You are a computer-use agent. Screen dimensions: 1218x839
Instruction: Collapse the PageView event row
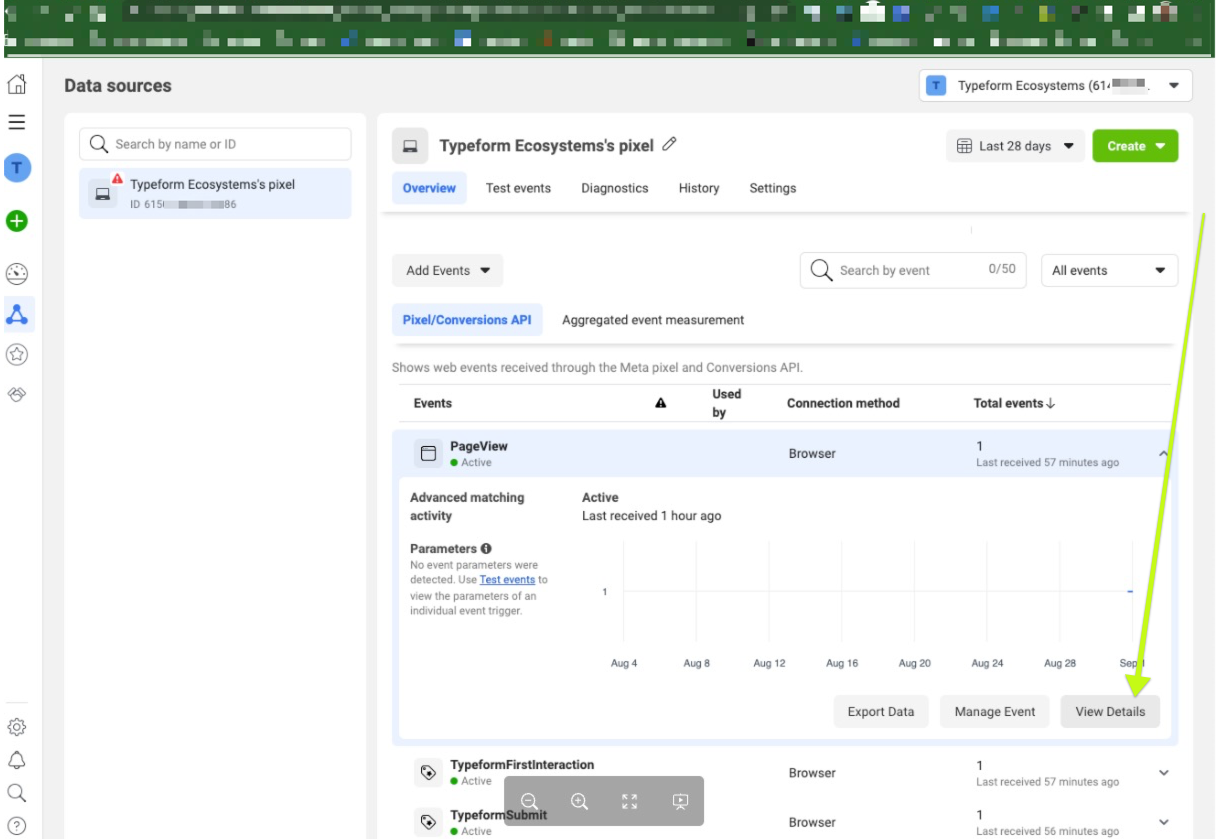(x=1163, y=454)
